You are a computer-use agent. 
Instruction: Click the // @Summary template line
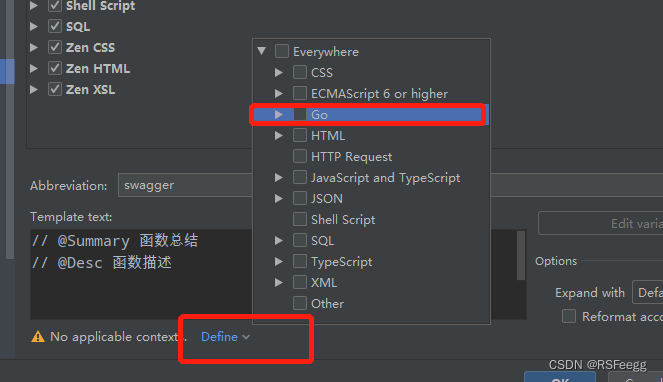(115, 241)
